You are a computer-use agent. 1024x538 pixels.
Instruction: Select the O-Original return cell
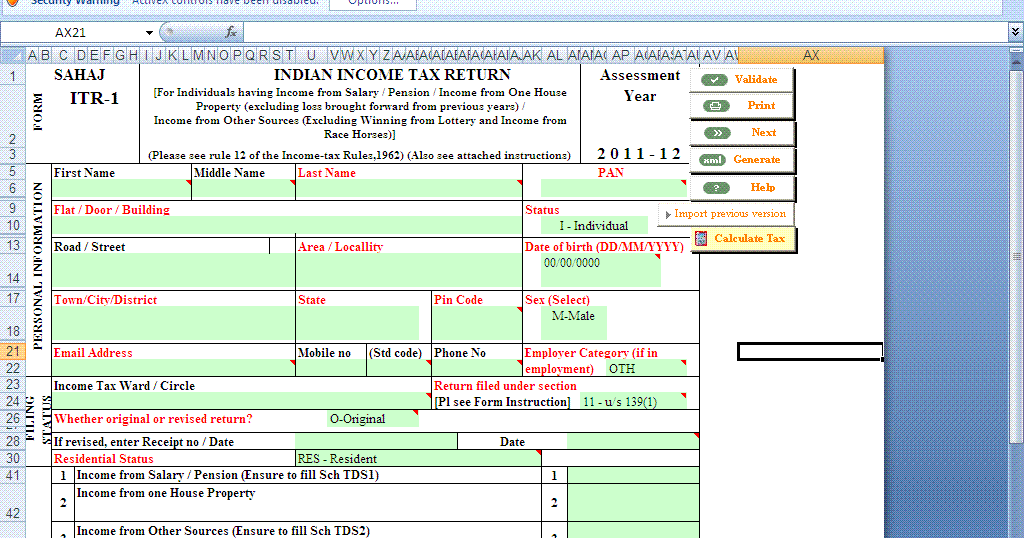click(372, 419)
